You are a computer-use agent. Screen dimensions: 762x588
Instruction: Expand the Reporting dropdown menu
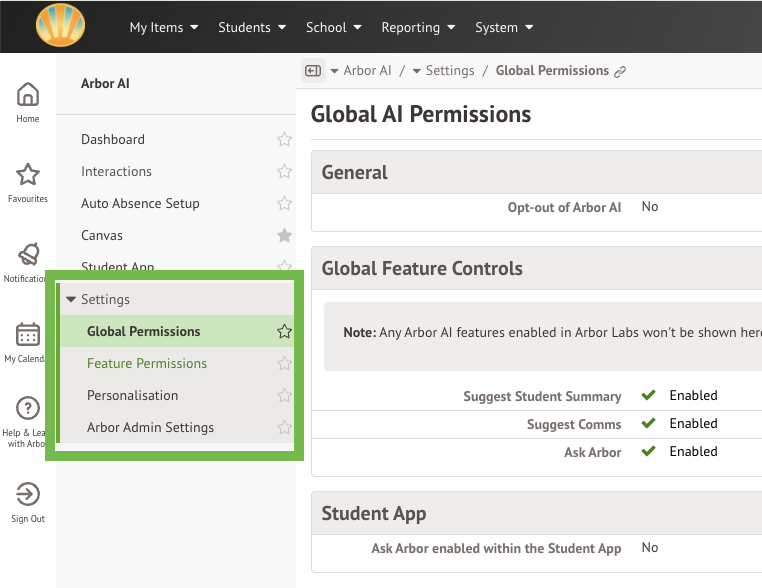coord(418,27)
